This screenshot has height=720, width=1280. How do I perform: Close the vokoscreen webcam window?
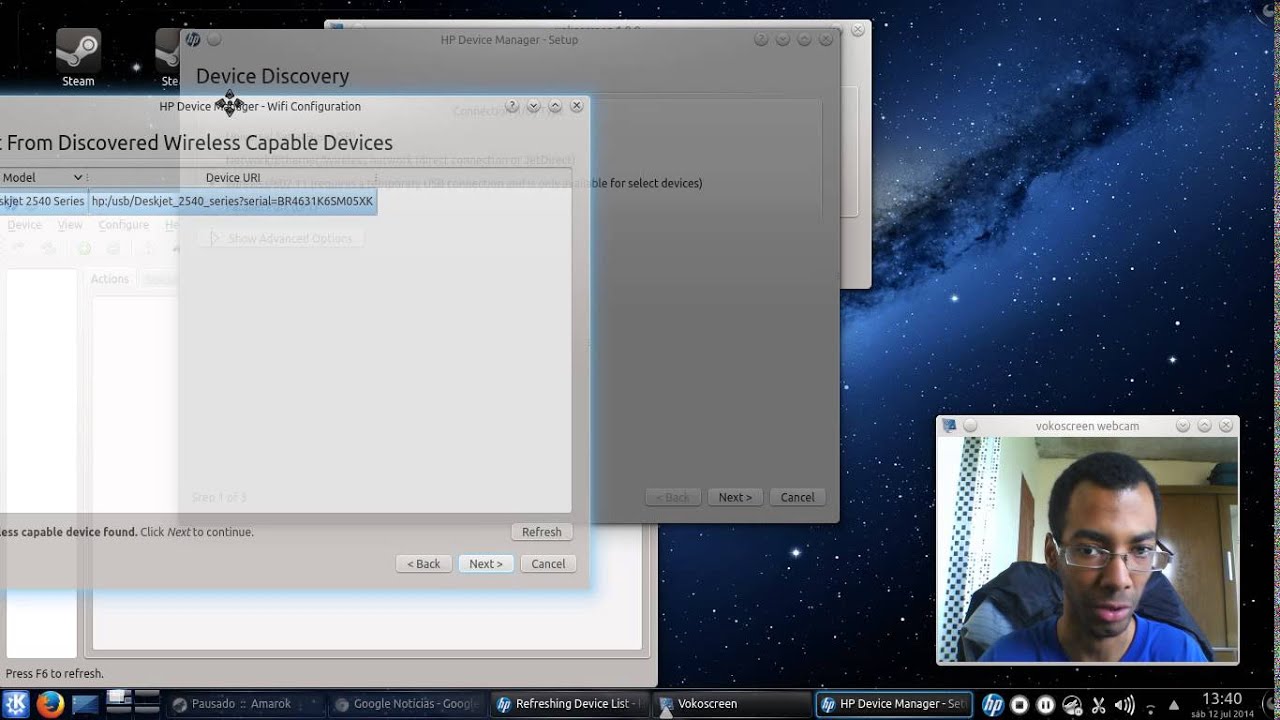tap(1226, 426)
